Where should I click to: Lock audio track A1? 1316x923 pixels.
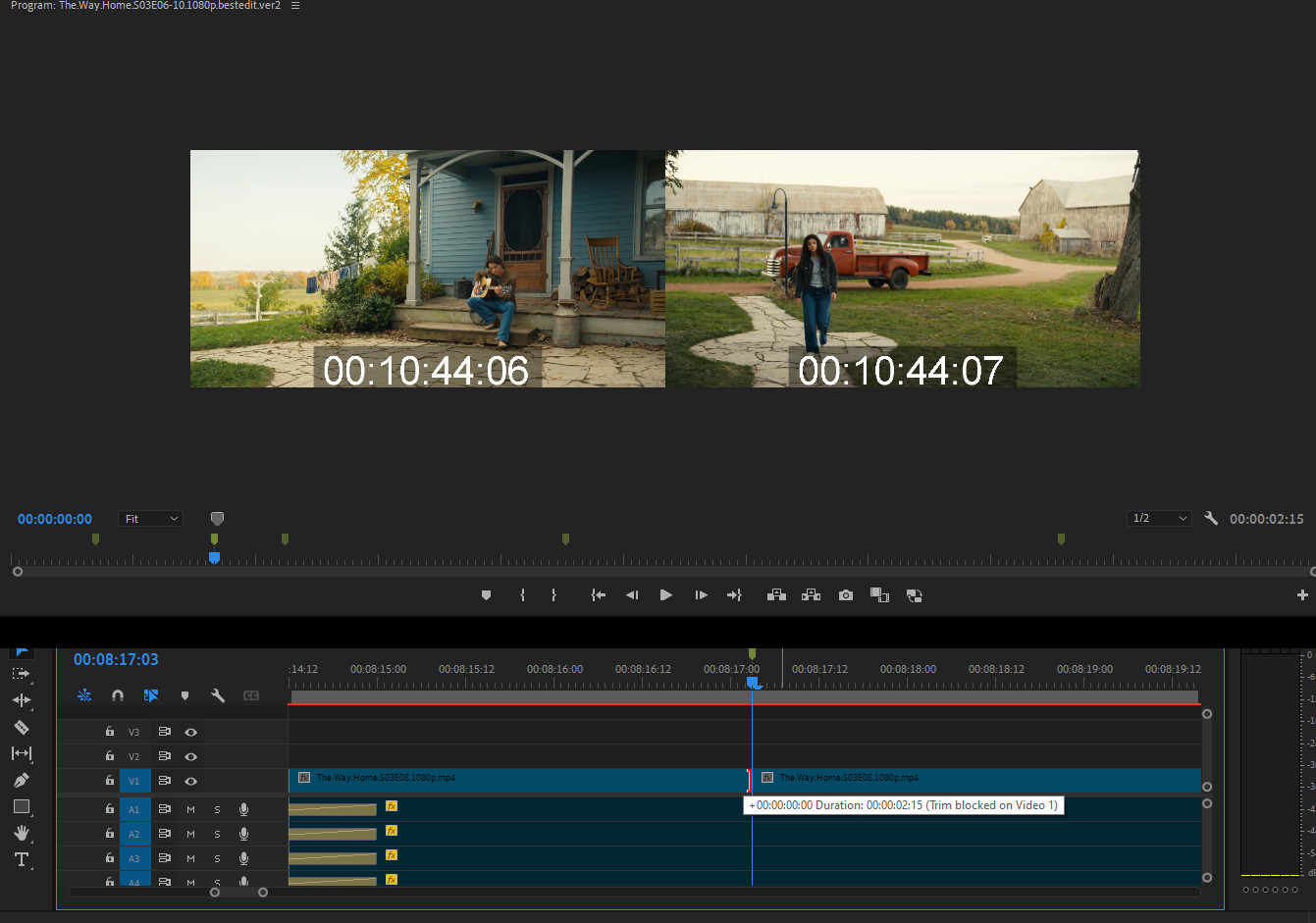pos(110,809)
